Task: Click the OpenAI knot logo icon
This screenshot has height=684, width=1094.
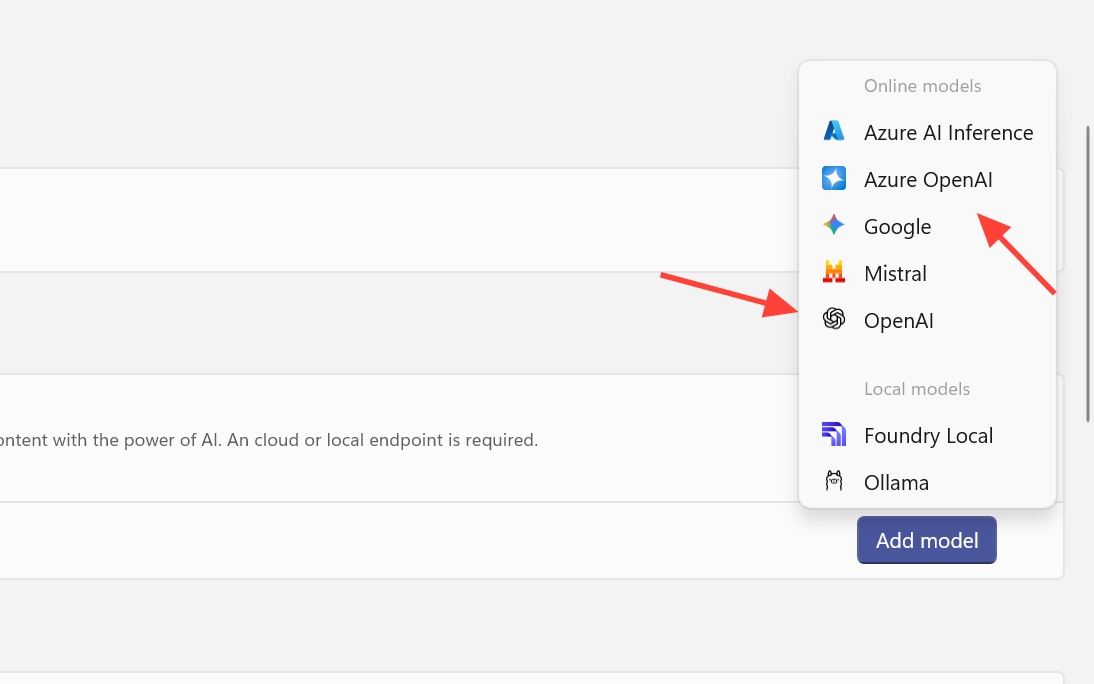Action: pos(834,319)
